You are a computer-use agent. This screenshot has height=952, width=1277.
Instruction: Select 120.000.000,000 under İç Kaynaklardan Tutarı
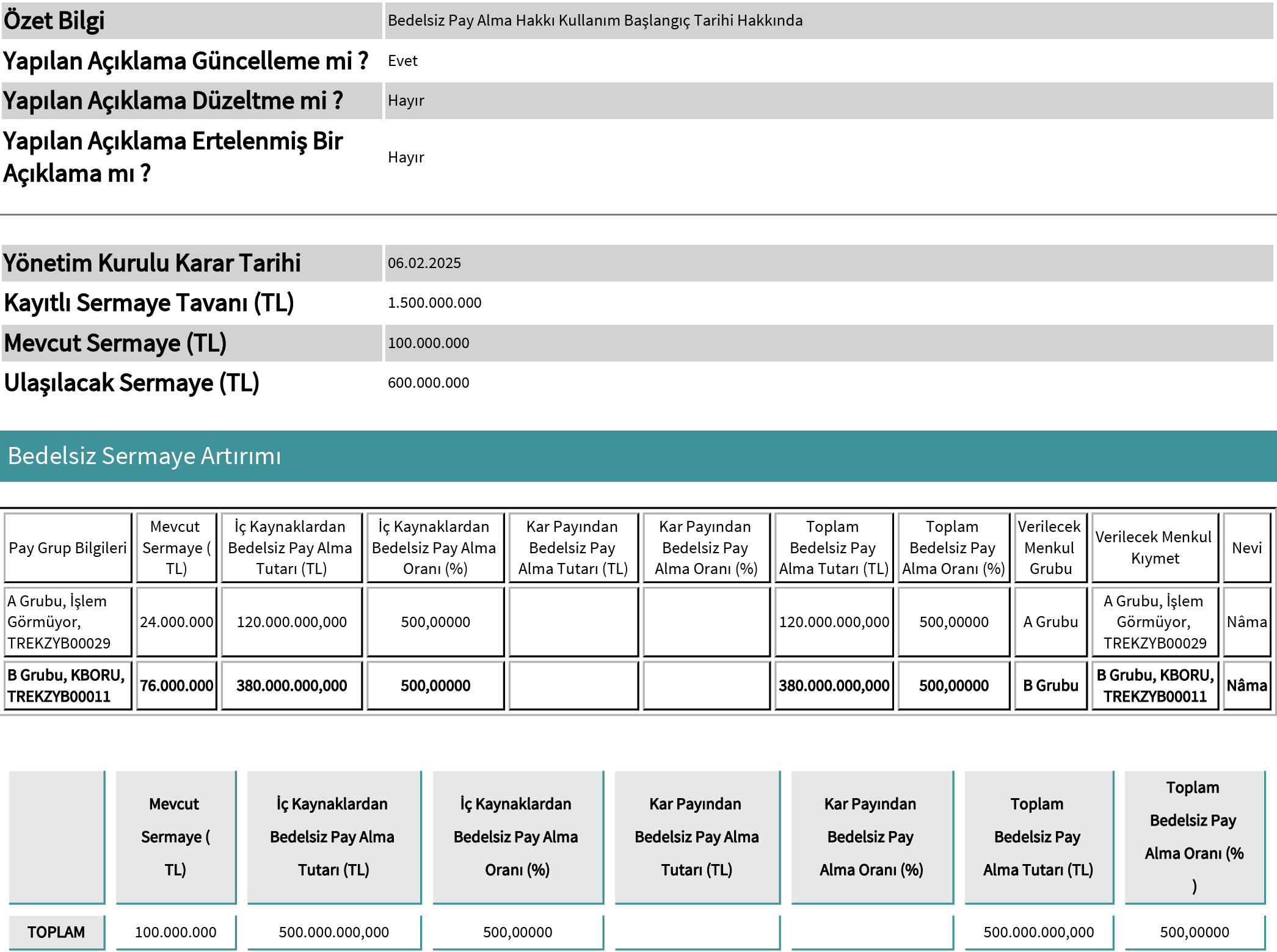(291, 622)
